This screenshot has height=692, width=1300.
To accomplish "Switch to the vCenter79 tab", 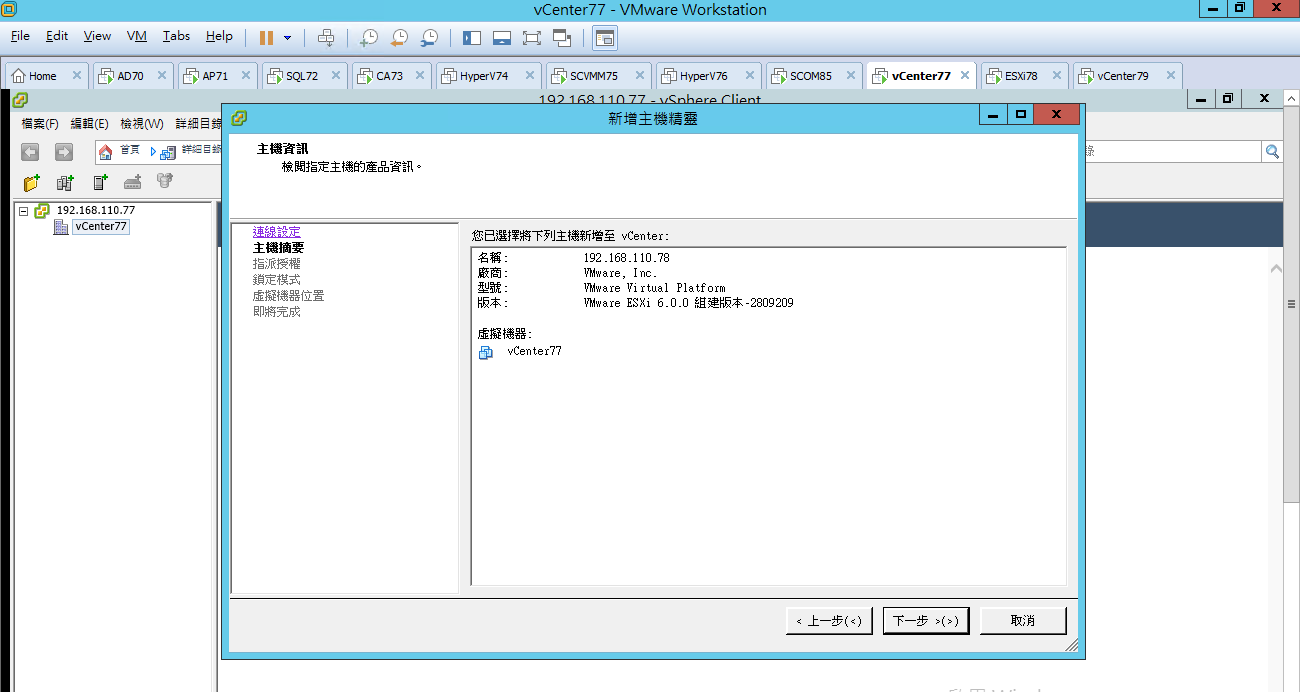I will pyautogui.click(x=1122, y=76).
